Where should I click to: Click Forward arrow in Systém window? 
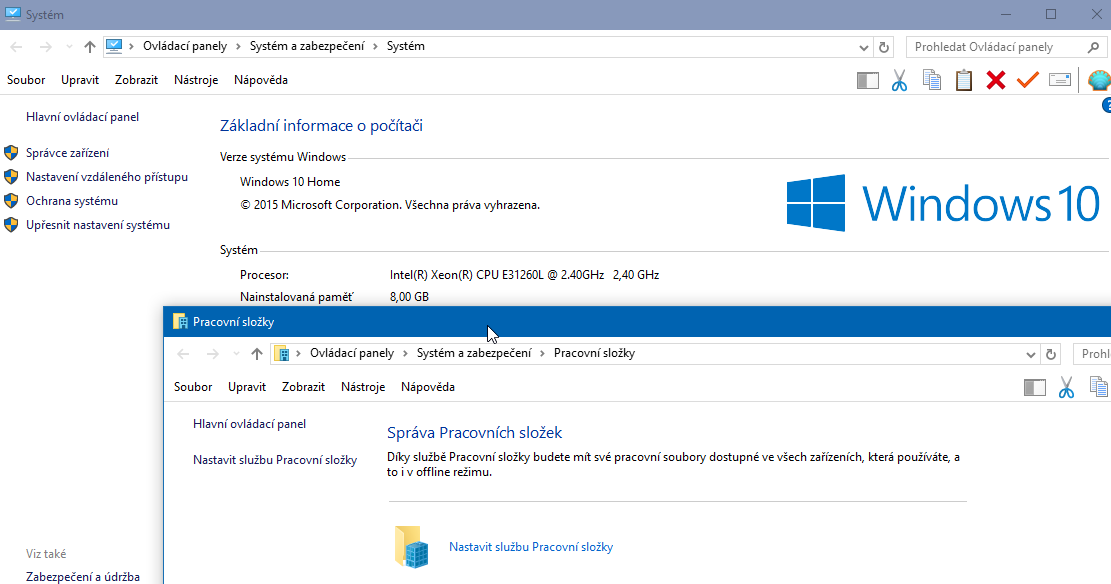(45, 47)
